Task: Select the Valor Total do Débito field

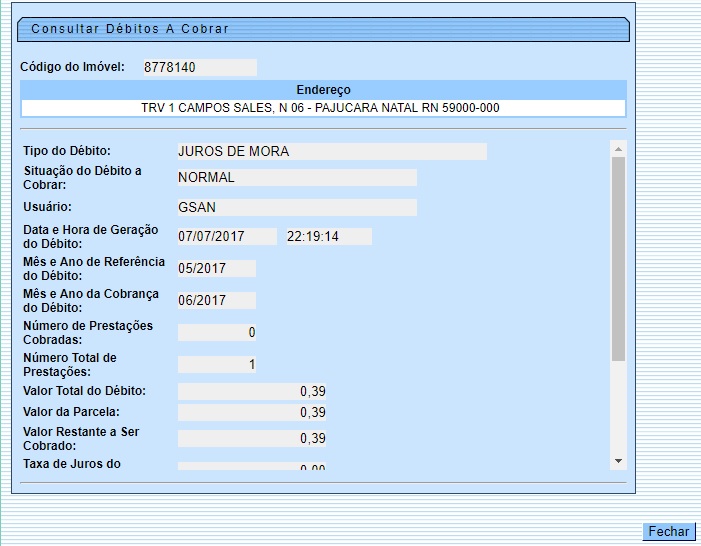Action: (x=251, y=391)
